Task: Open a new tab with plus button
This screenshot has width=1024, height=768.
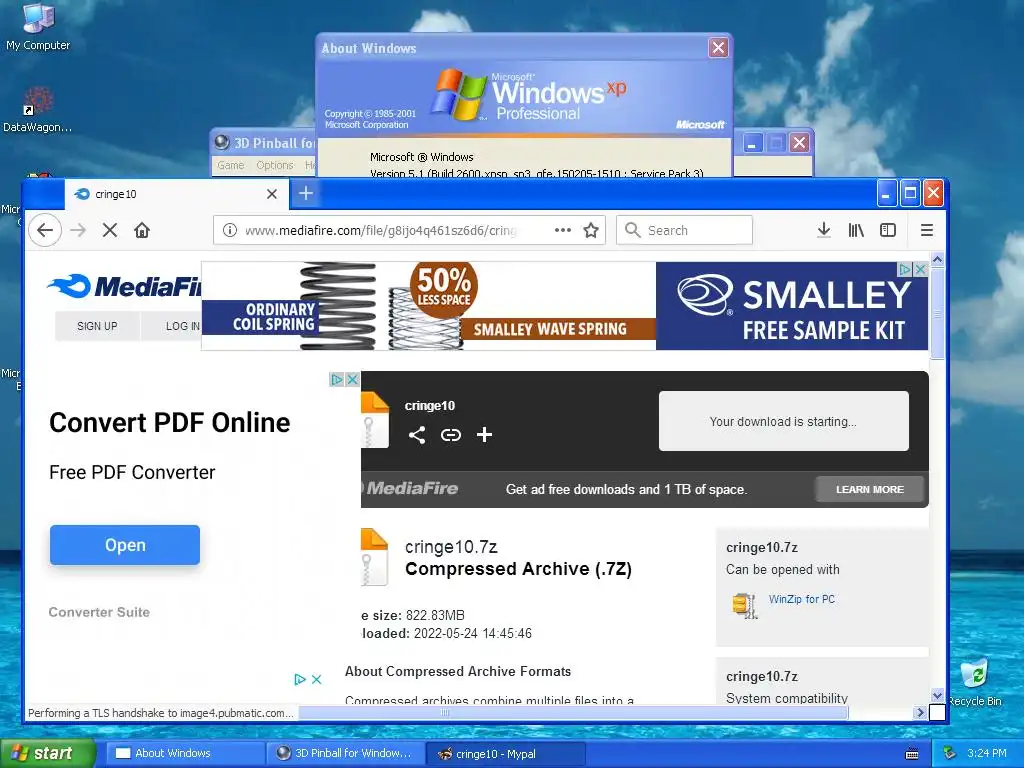Action: (x=306, y=193)
